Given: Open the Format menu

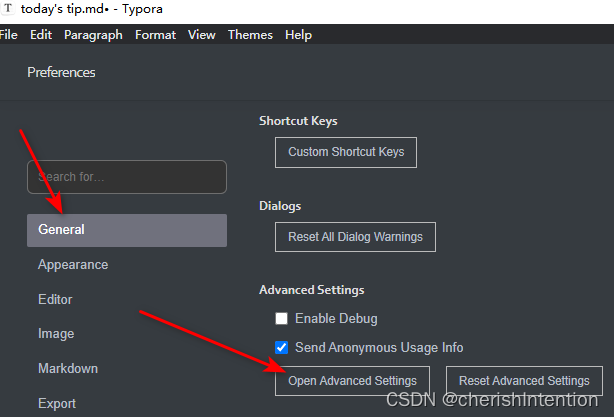Looking at the screenshot, I should tap(155, 35).
